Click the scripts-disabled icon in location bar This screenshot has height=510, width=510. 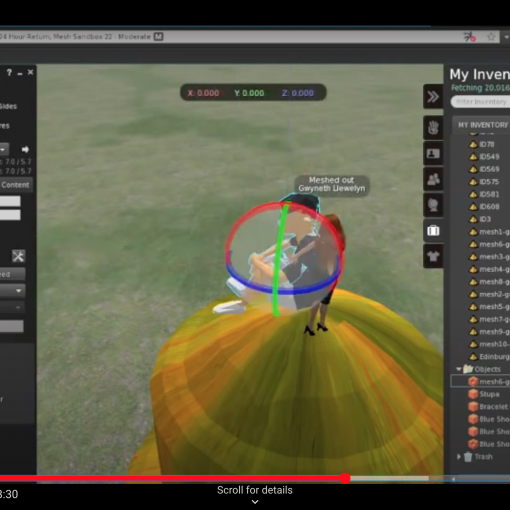pos(470,37)
